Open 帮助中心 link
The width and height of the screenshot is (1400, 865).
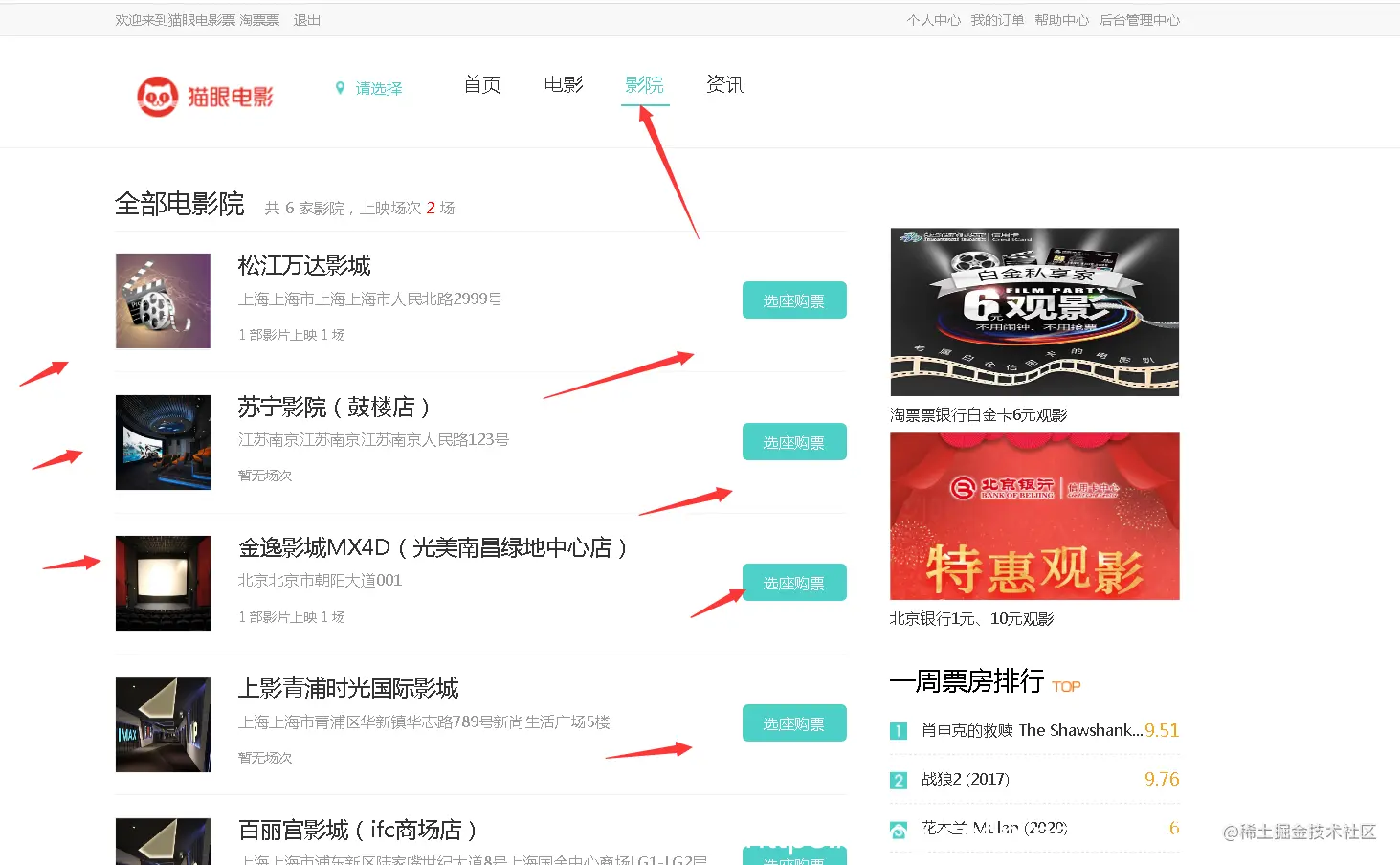pyautogui.click(x=1061, y=20)
